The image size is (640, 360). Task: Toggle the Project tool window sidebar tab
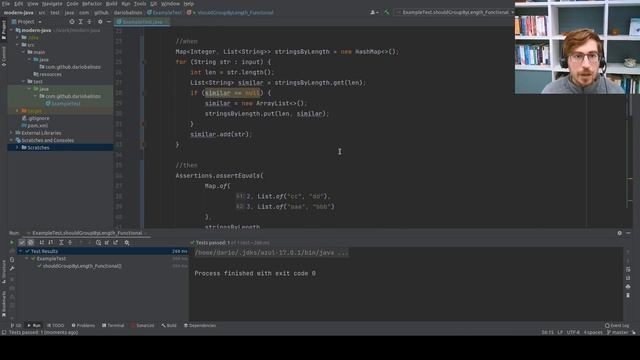pos(4,30)
